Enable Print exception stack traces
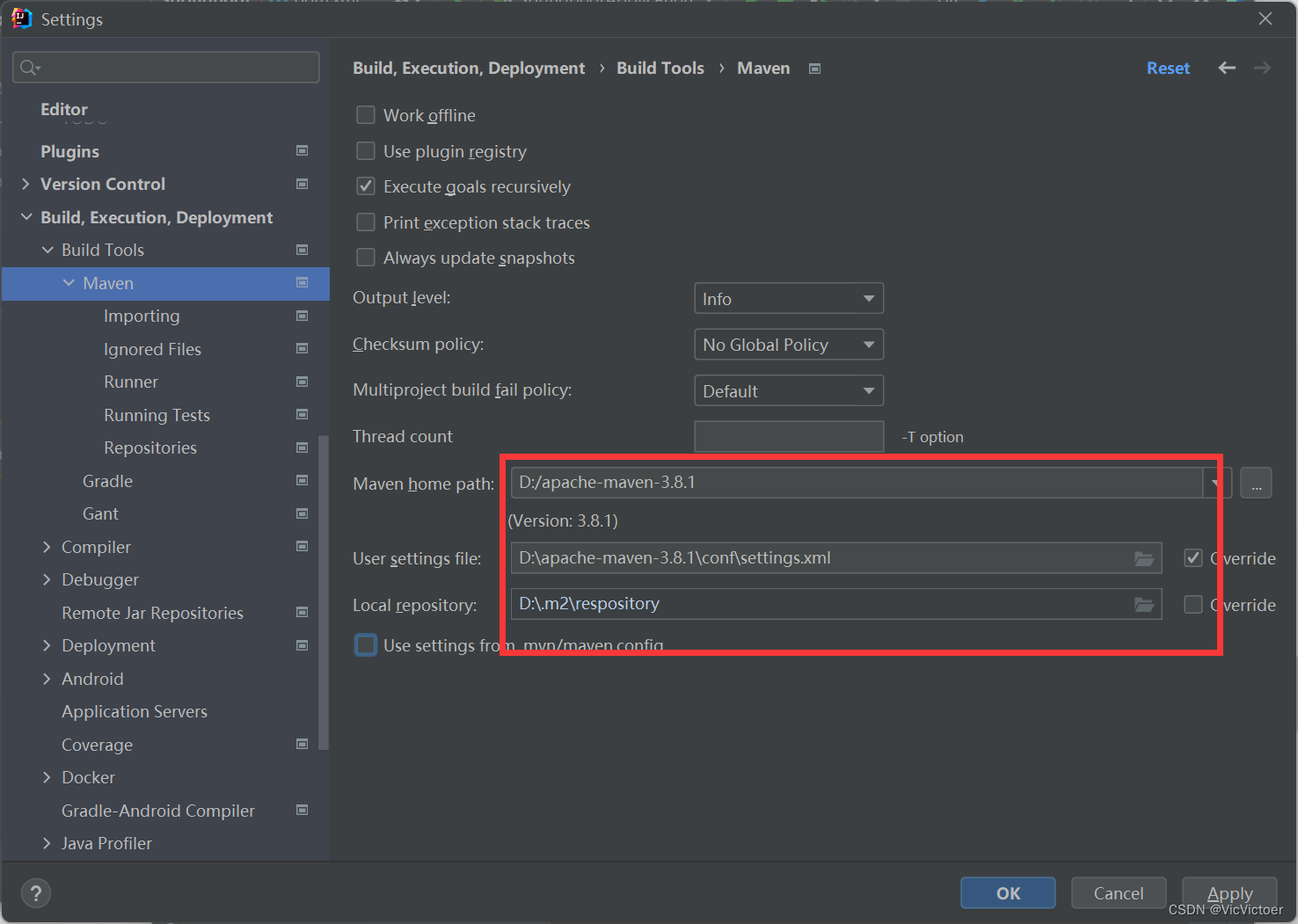 point(366,222)
